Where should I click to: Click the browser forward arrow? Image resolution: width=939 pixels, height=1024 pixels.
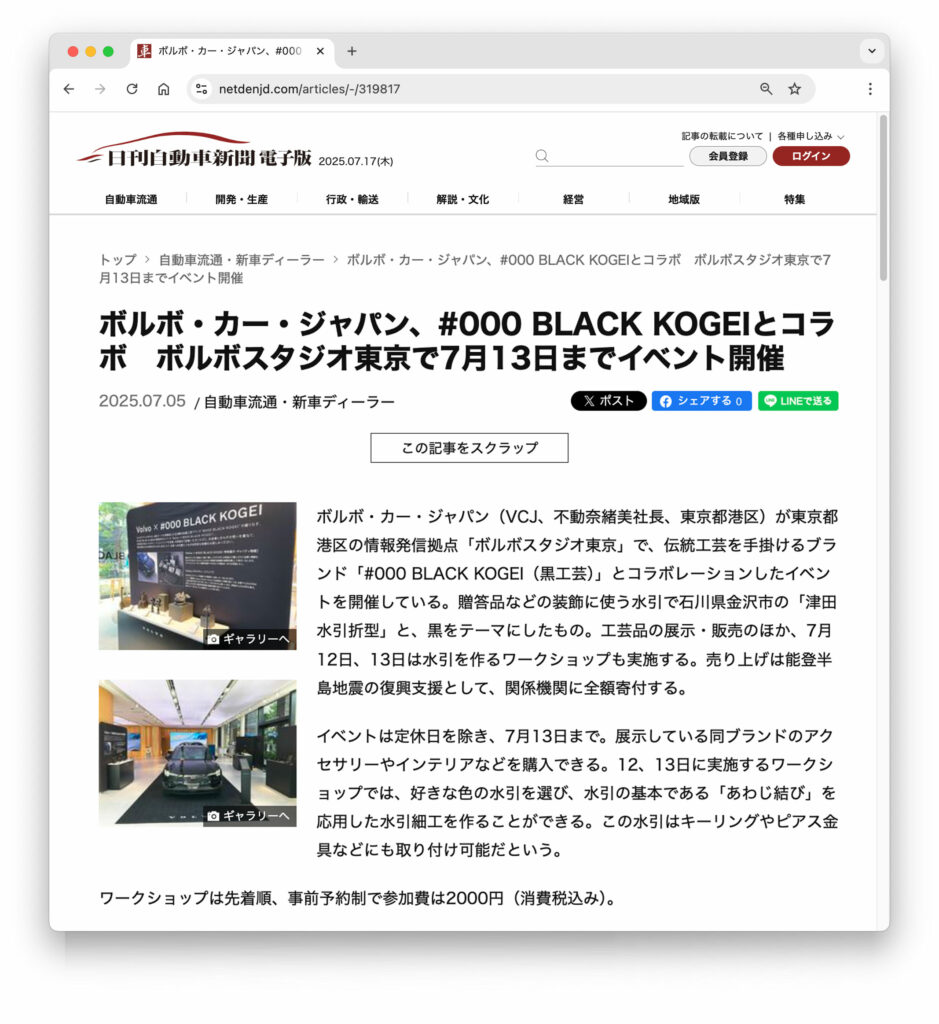(x=100, y=89)
